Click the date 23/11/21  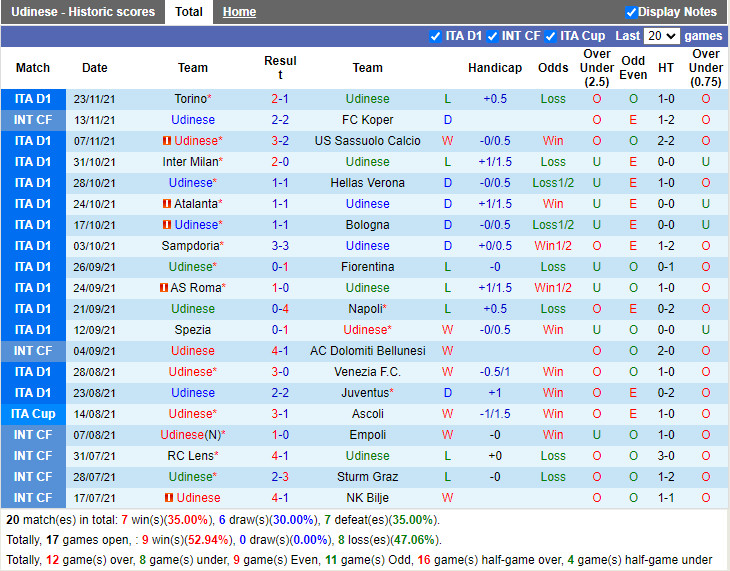pyautogui.click(x=94, y=99)
